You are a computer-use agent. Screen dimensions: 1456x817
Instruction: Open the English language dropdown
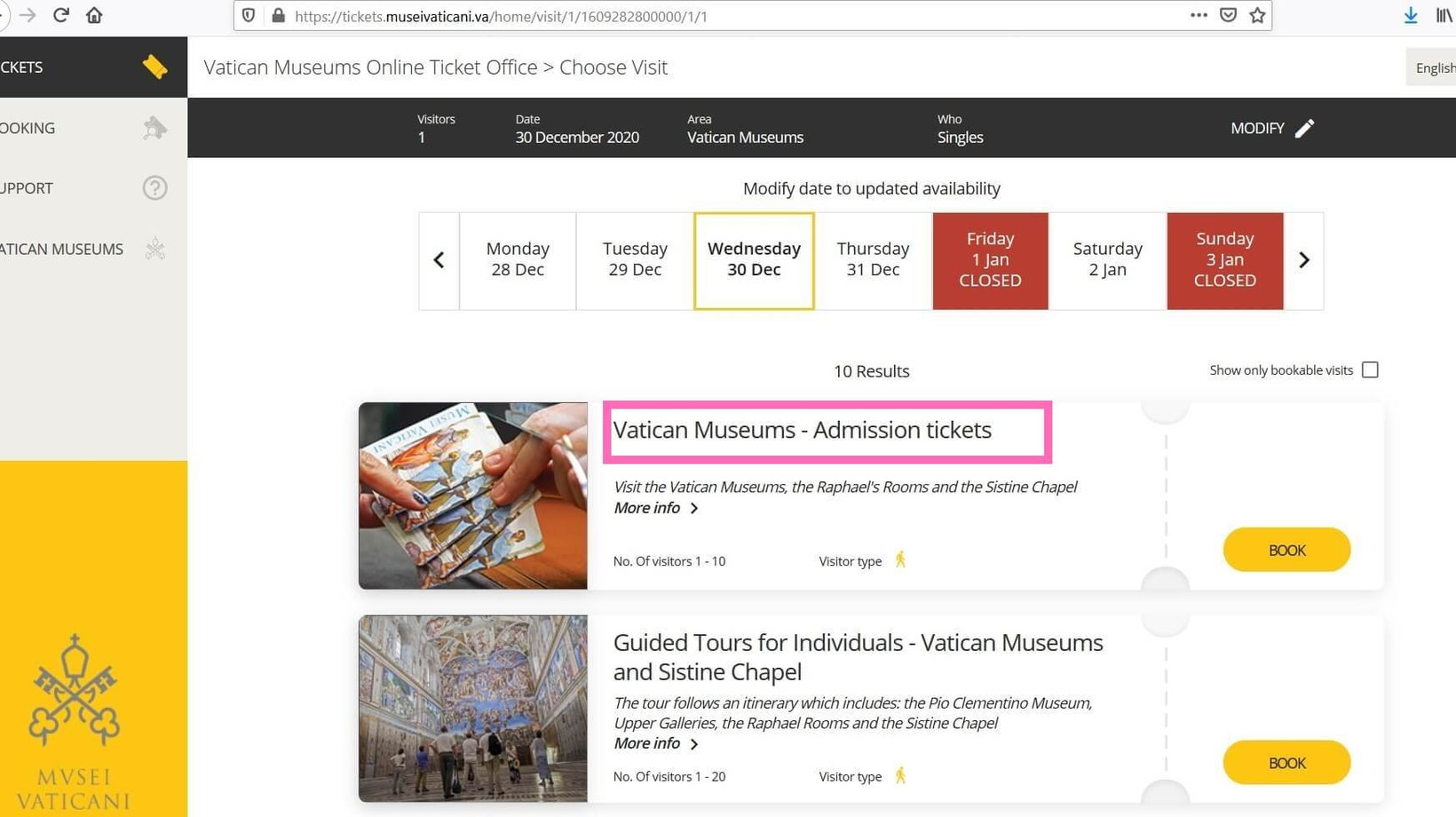pos(1433,68)
